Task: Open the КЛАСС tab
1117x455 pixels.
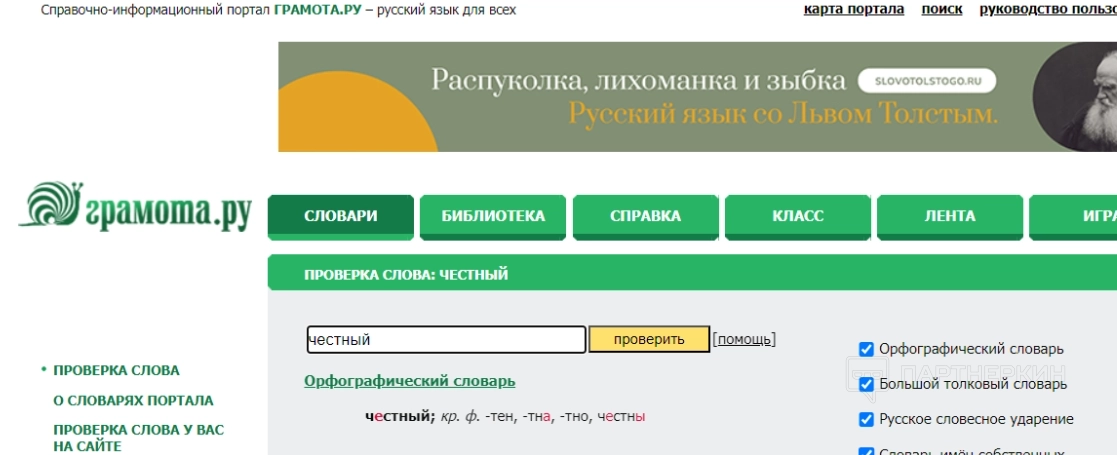Action: [798, 216]
